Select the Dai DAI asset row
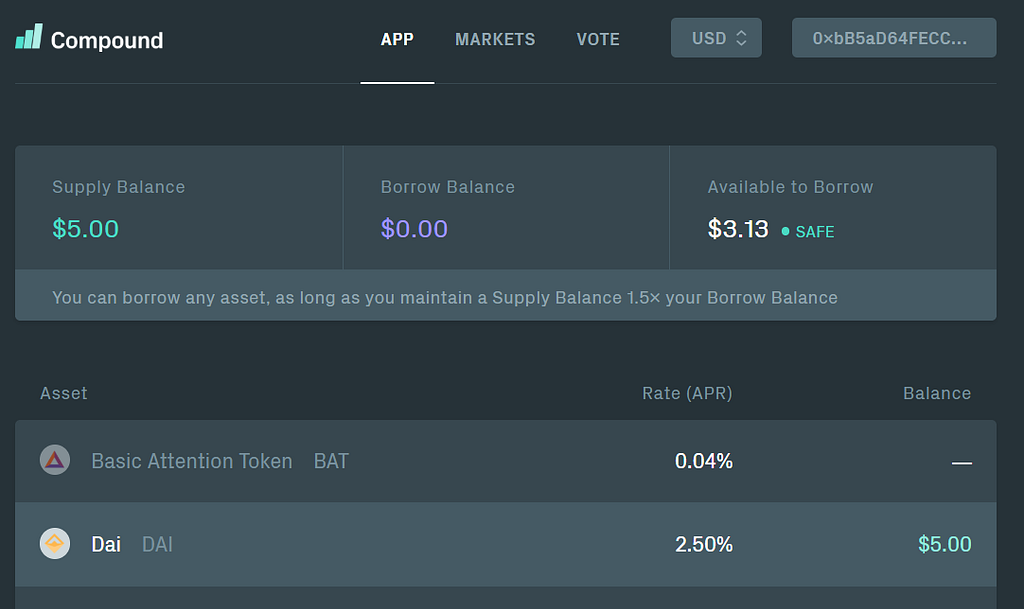The image size is (1024, 609). (x=505, y=544)
